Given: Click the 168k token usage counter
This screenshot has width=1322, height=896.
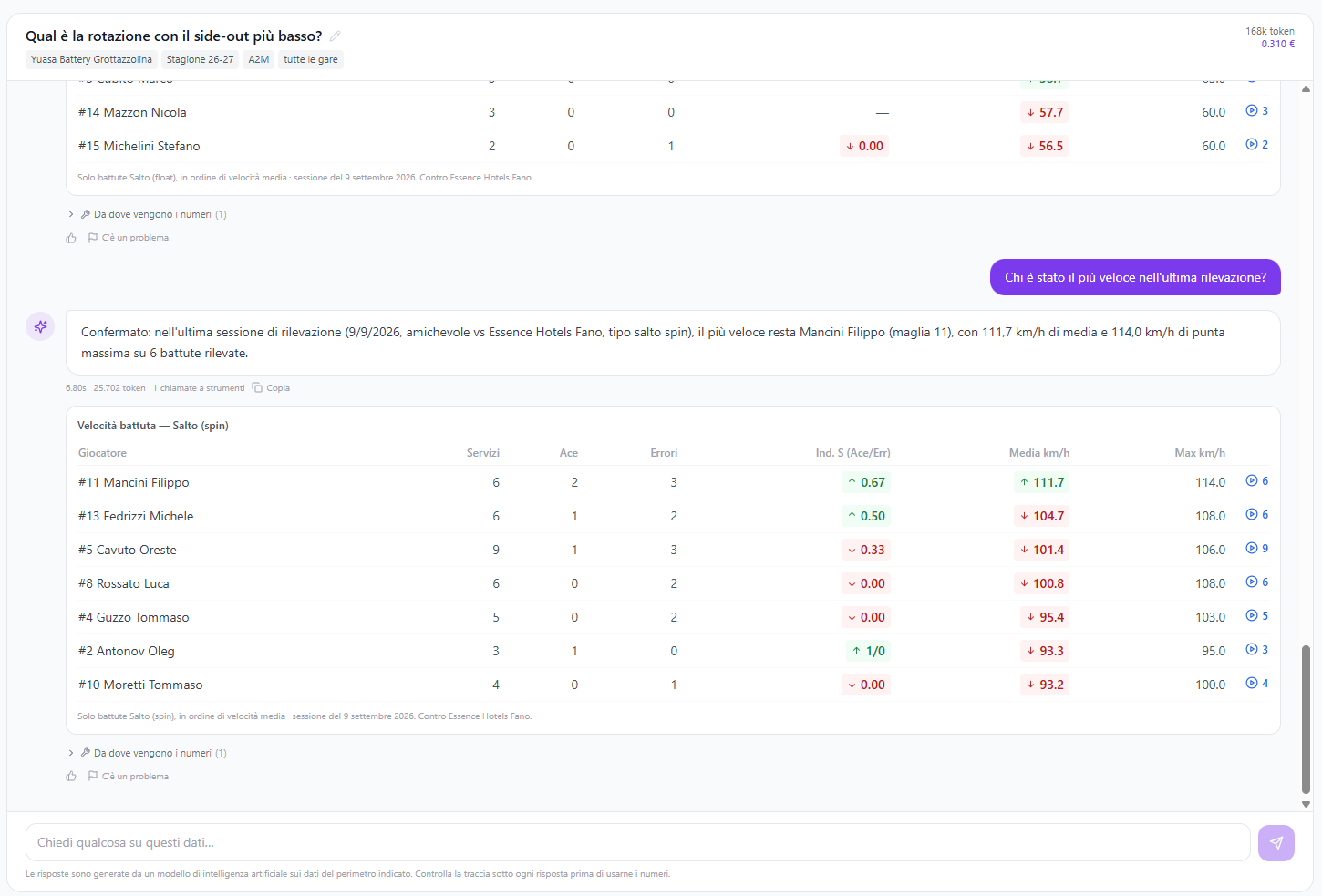Looking at the screenshot, I should point(1270,31).
